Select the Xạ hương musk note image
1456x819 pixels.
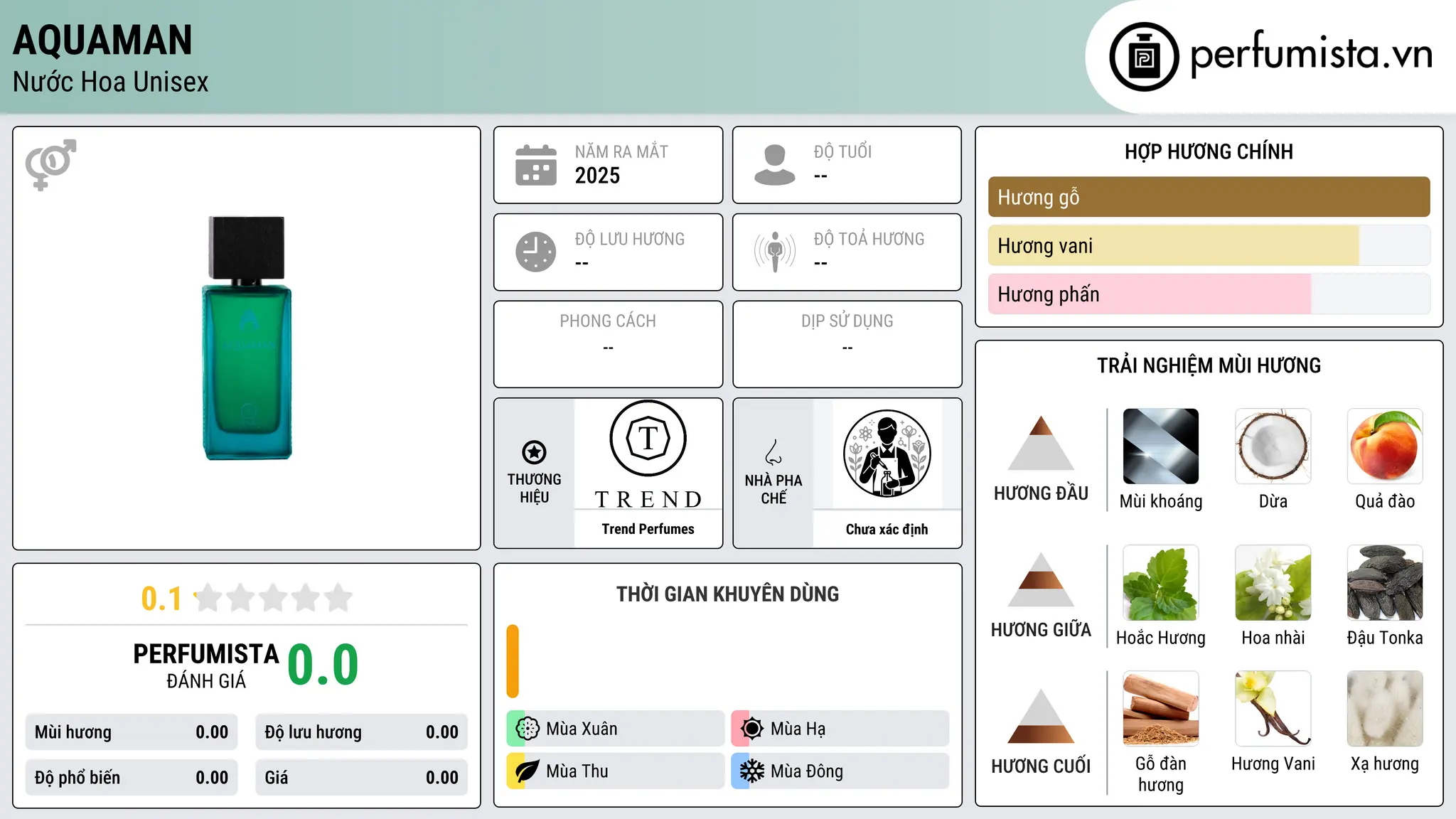coord(1384,709)
